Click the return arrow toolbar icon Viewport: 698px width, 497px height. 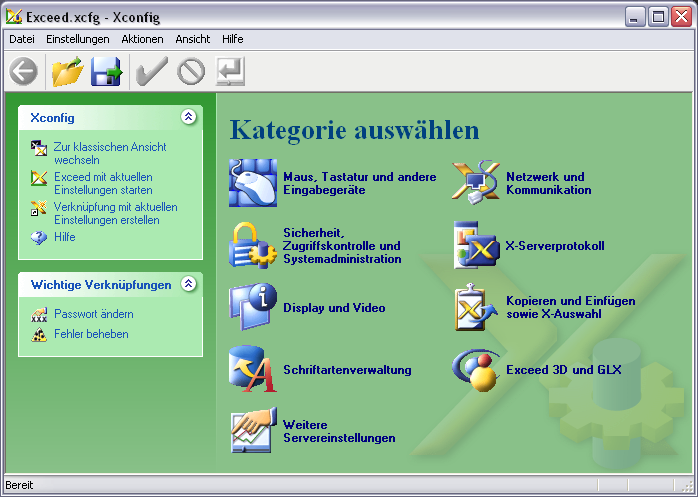(x=230, y=71)
